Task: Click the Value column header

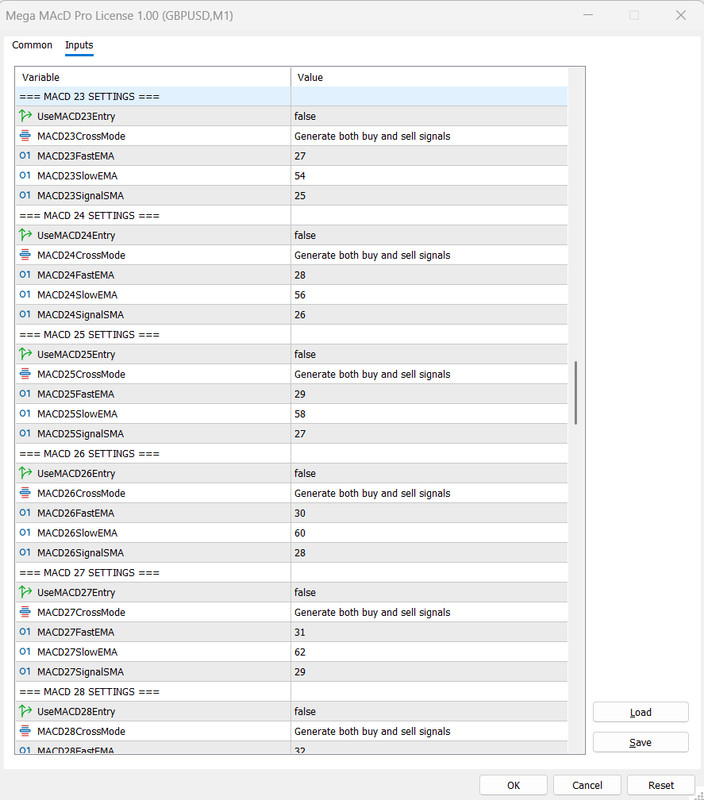Action: tap(429, 77)
